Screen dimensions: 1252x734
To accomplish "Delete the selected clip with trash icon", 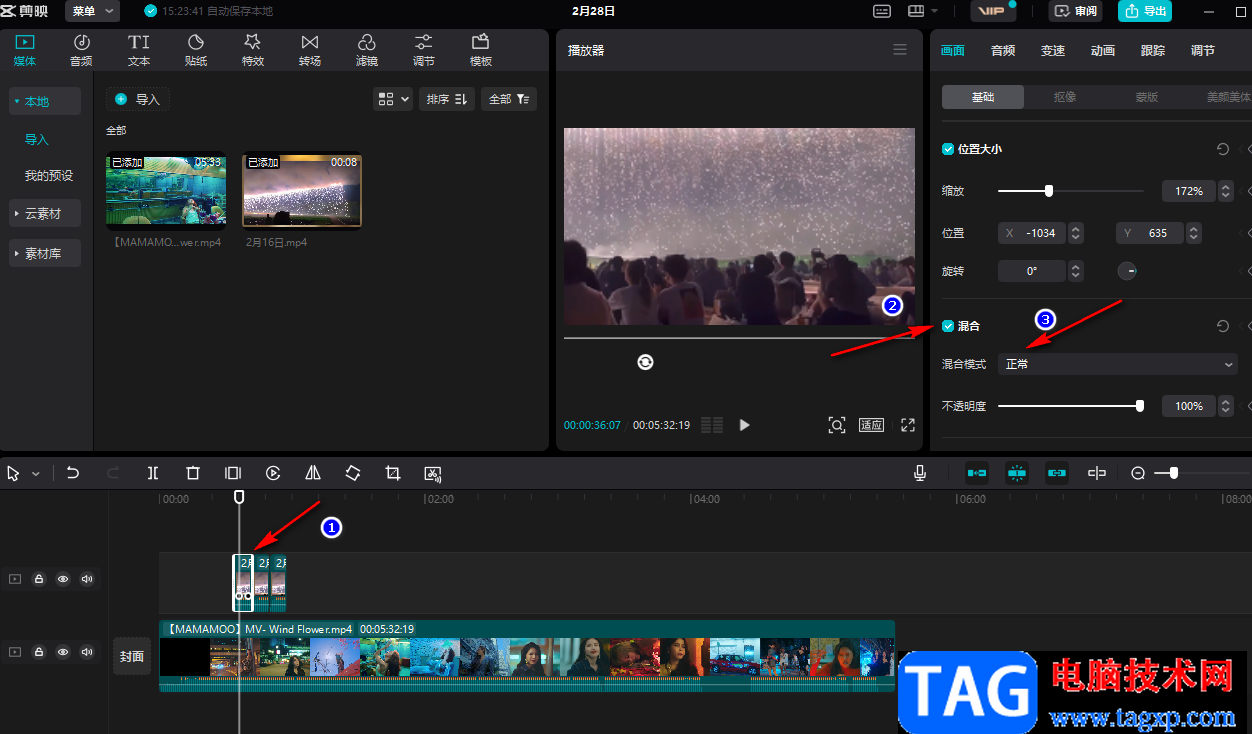I will pyautogui.click(x=193, y=473).
